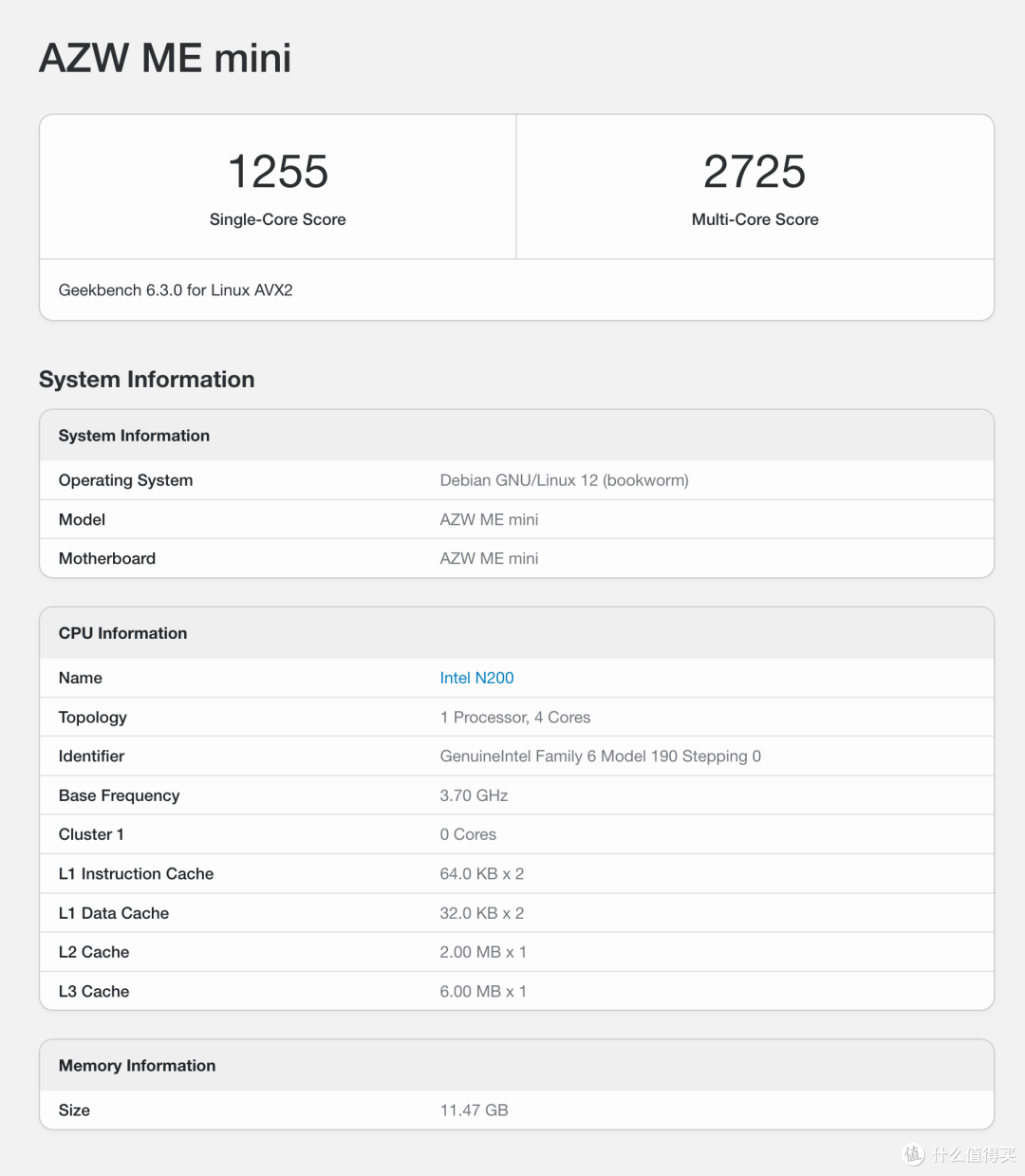Click the L2 Cache row label
Image resolution: width=1025 pixels, height=1176 pixels.
94,952
